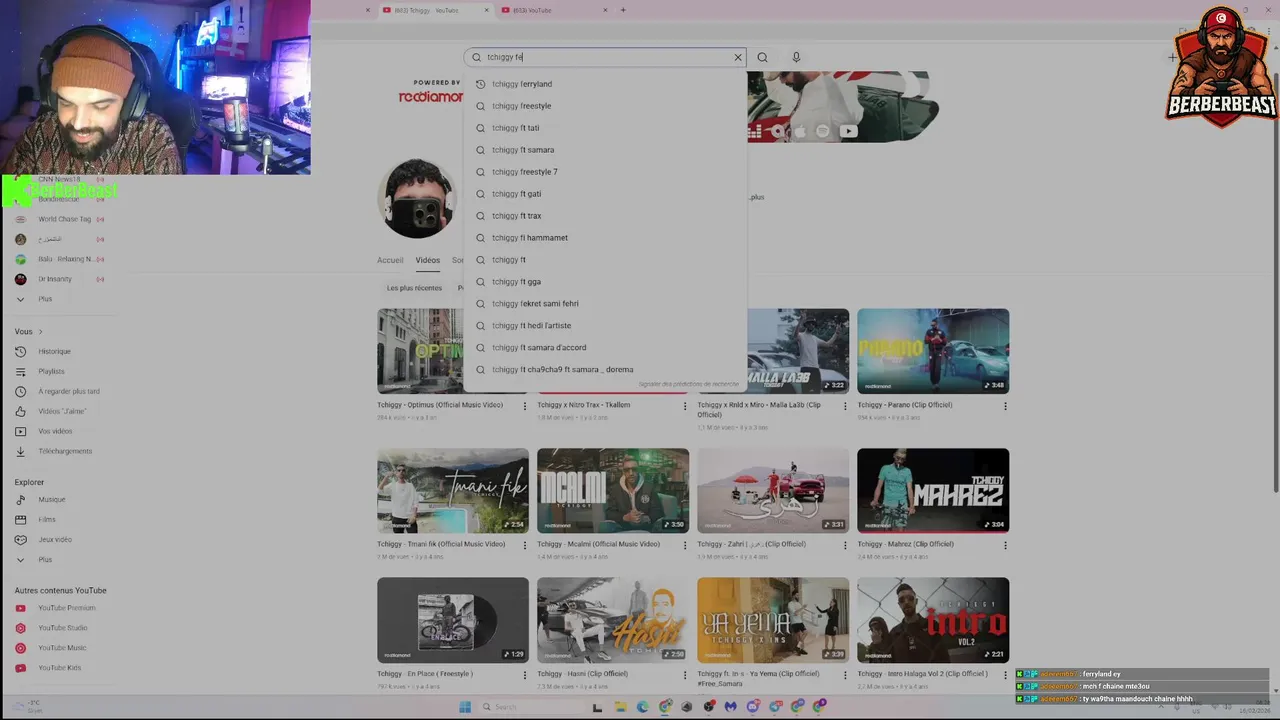Open more options for 'Tchiggy - Mcalmi' video

(685, 545)
